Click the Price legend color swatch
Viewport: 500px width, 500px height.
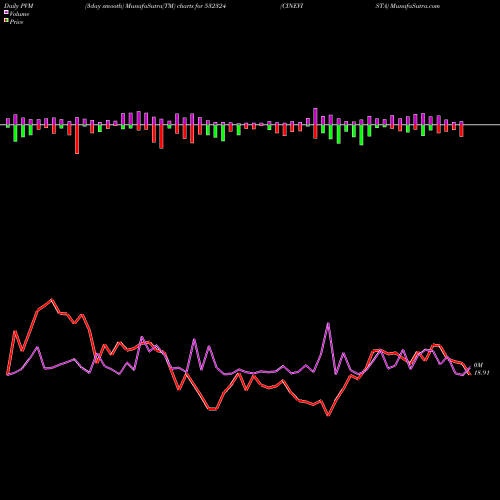click(6, 21)
